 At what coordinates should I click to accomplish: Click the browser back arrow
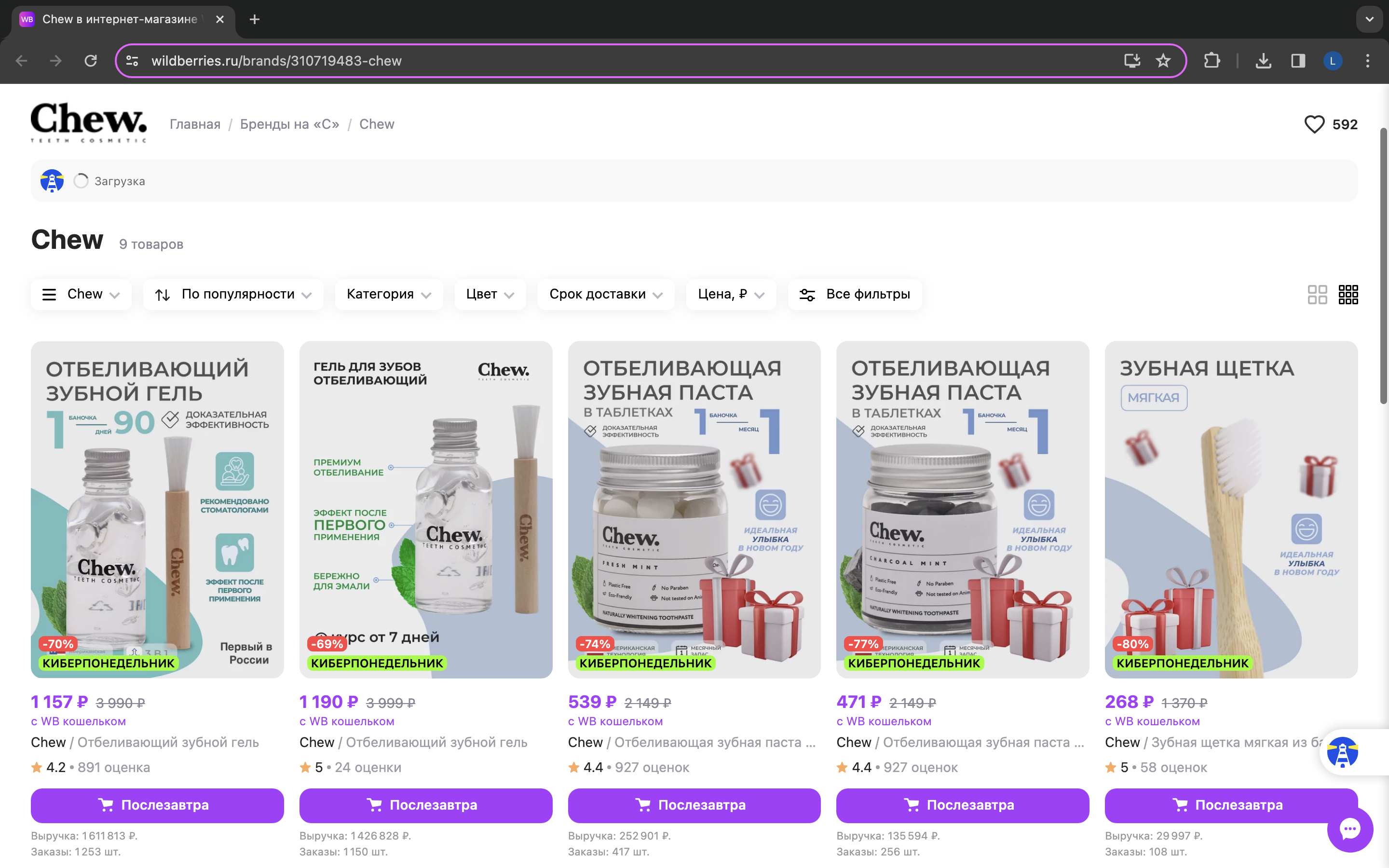[21, 61]
